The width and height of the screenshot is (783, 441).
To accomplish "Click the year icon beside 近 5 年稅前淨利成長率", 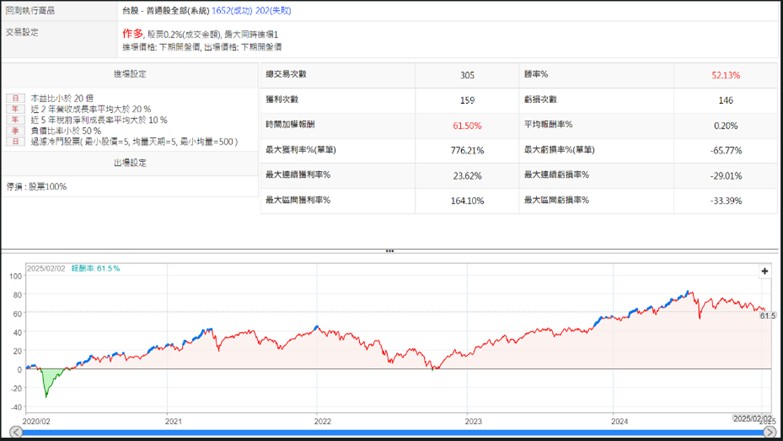I will pyautogui.click(x=14, y=120).
